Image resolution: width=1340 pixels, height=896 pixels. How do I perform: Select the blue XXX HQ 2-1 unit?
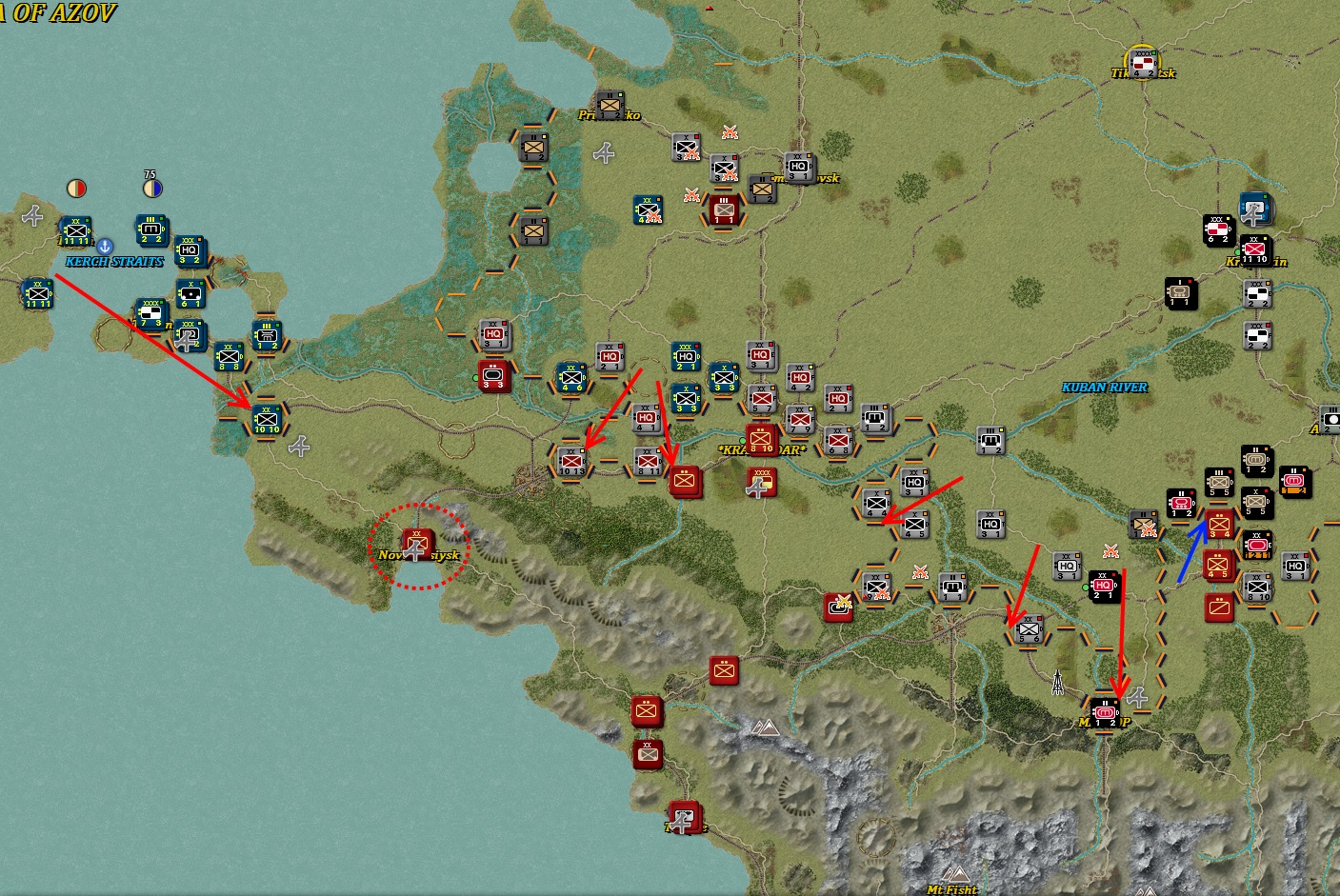point(685,355)
